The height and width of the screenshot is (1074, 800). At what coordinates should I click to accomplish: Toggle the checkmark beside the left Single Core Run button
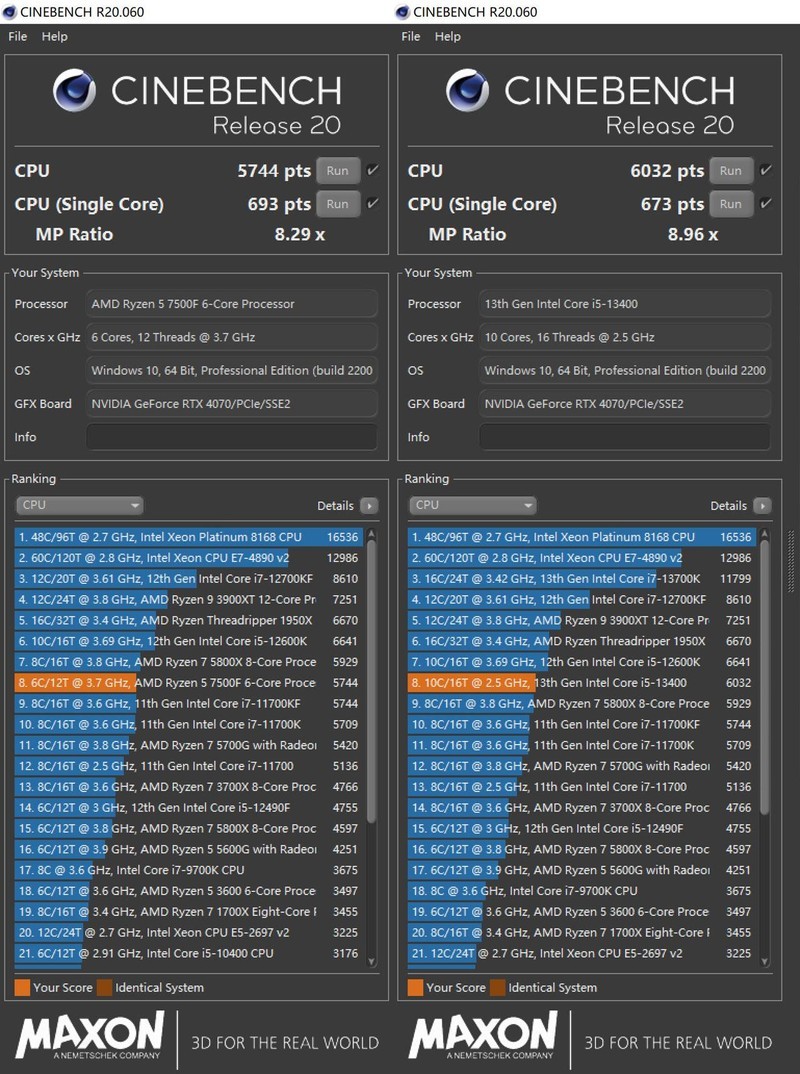pyautogui.click(x=372, y=203)
